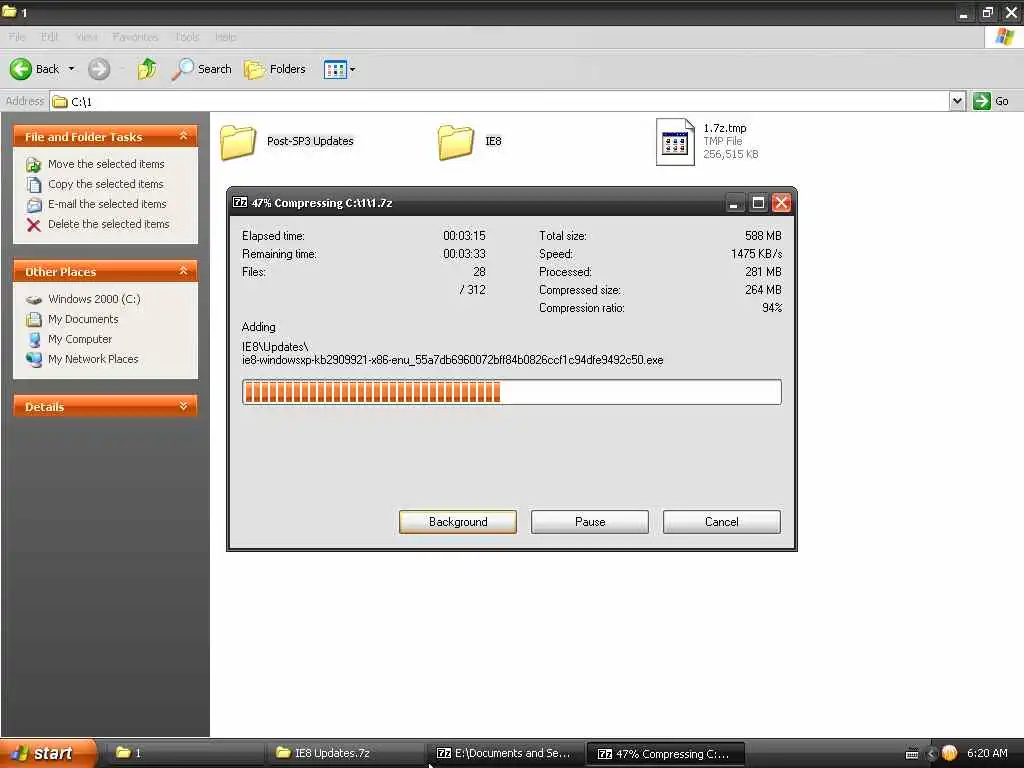Image resolution: width=1024 pixels, height=768 pixels.
Task: Switch to IE8 Updates.7z taskbar button
Action: tap(345, 753)
